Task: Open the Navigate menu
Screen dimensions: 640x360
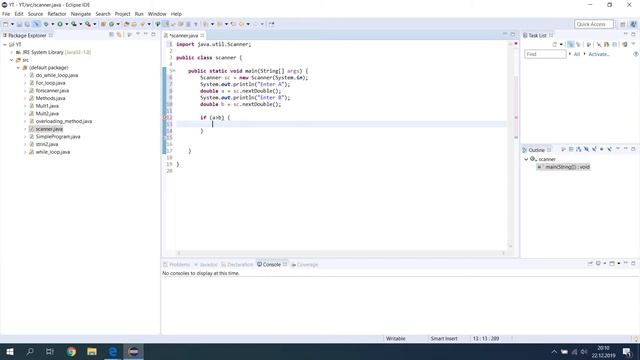Action: coord(81,14)
